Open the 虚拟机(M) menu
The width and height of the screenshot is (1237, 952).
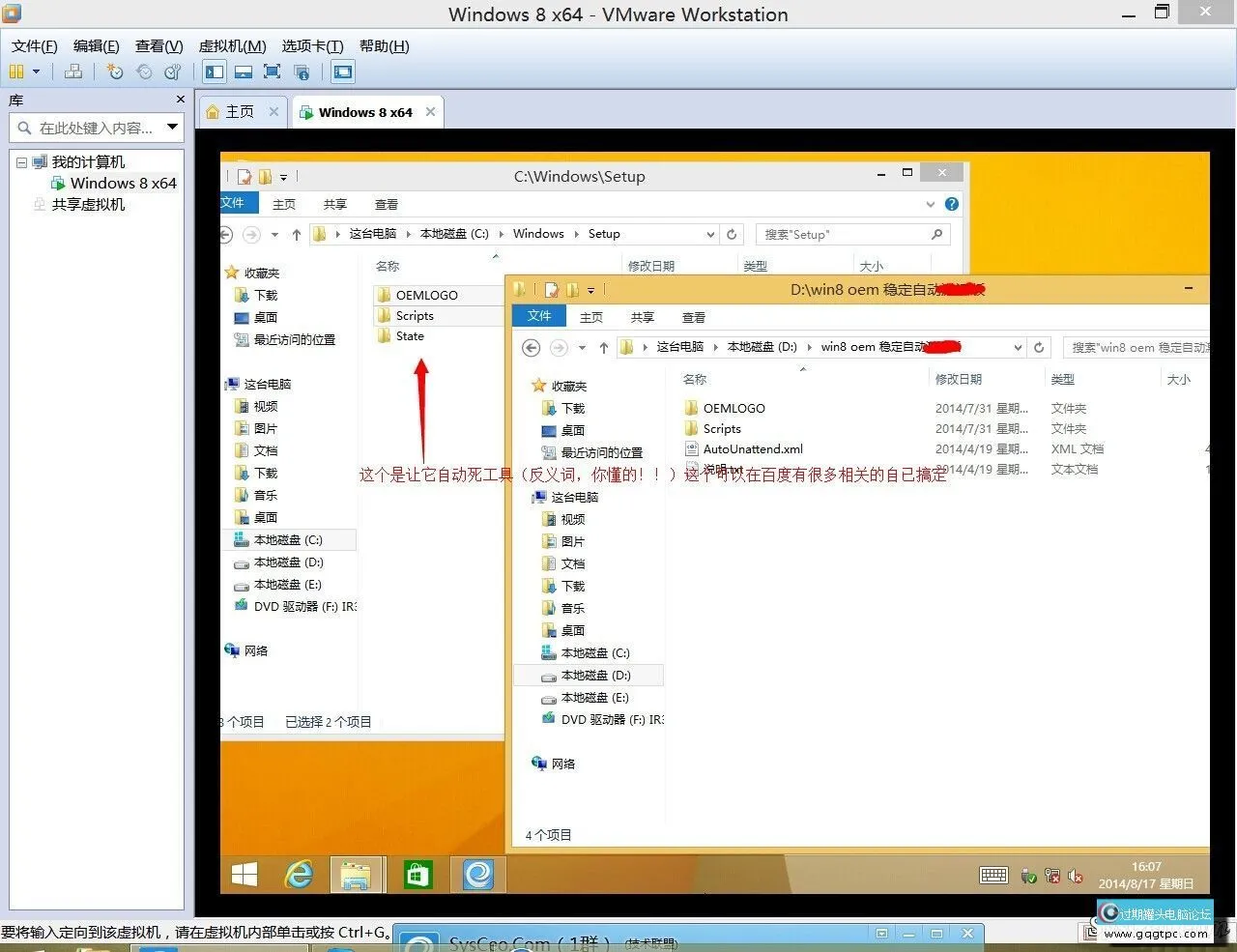click(232, 45)
